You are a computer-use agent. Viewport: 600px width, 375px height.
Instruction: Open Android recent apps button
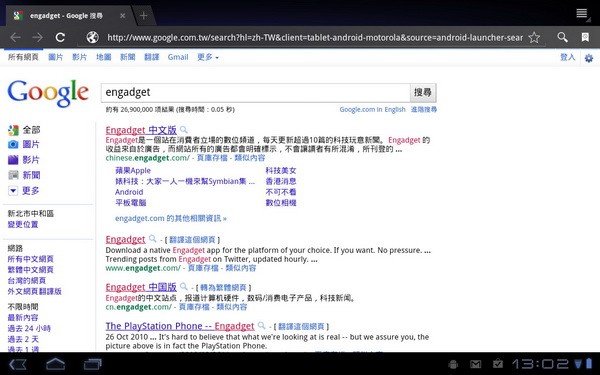pyautogui.click(x=93, y=364)
